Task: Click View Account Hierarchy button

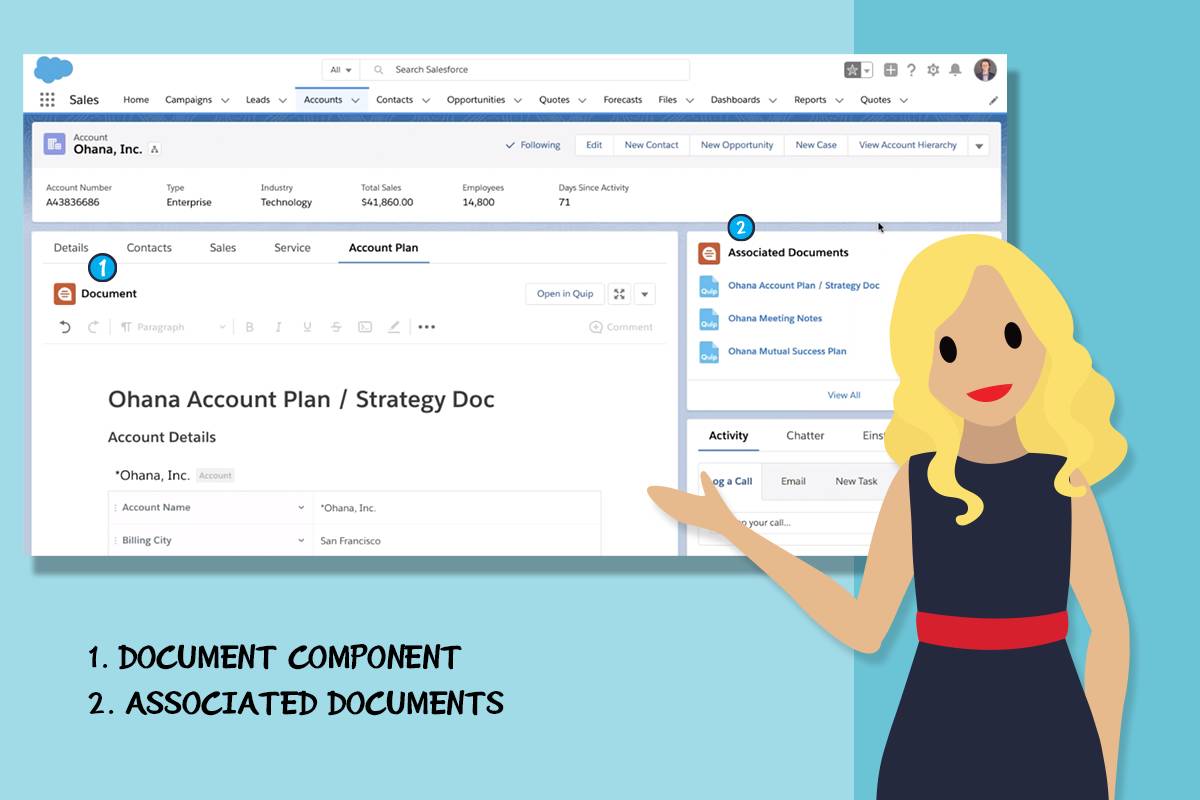Action: (x=908, y=145)
